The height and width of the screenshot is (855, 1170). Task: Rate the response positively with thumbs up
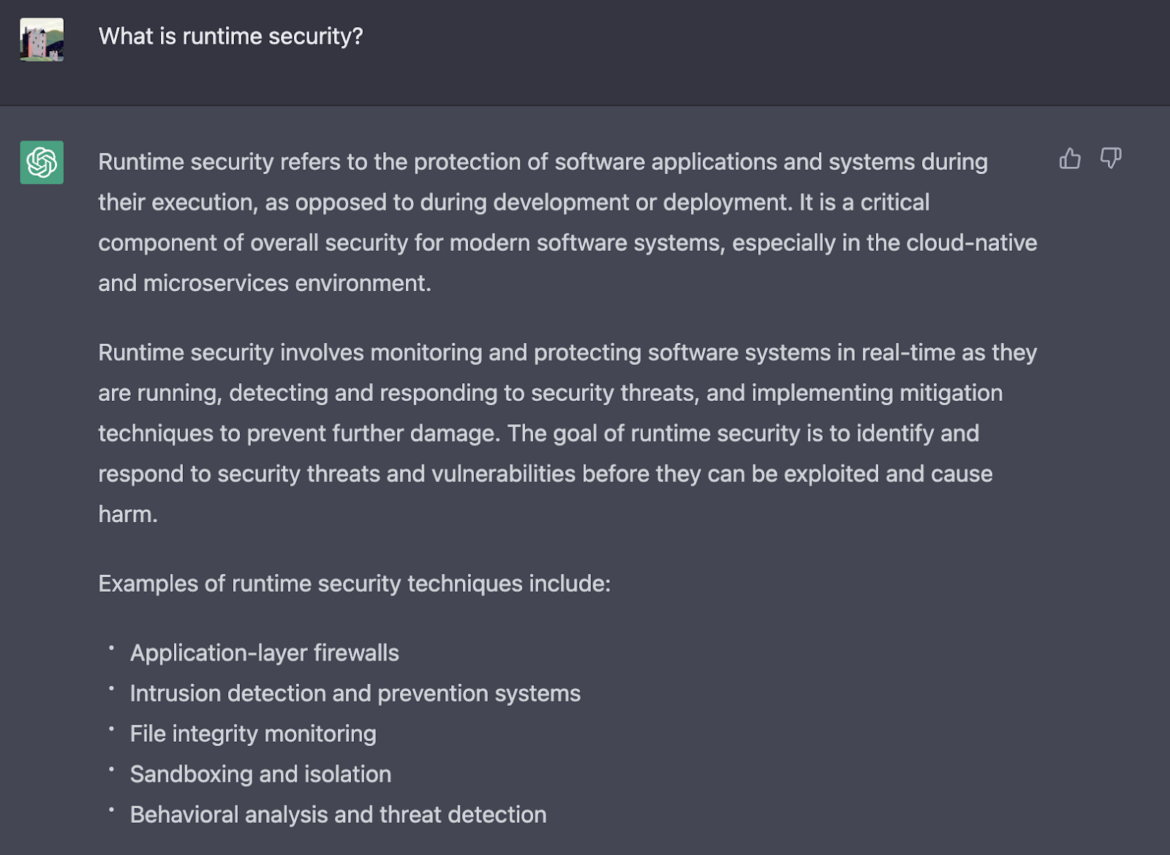pyautogui.click(x=1069, y=159)
